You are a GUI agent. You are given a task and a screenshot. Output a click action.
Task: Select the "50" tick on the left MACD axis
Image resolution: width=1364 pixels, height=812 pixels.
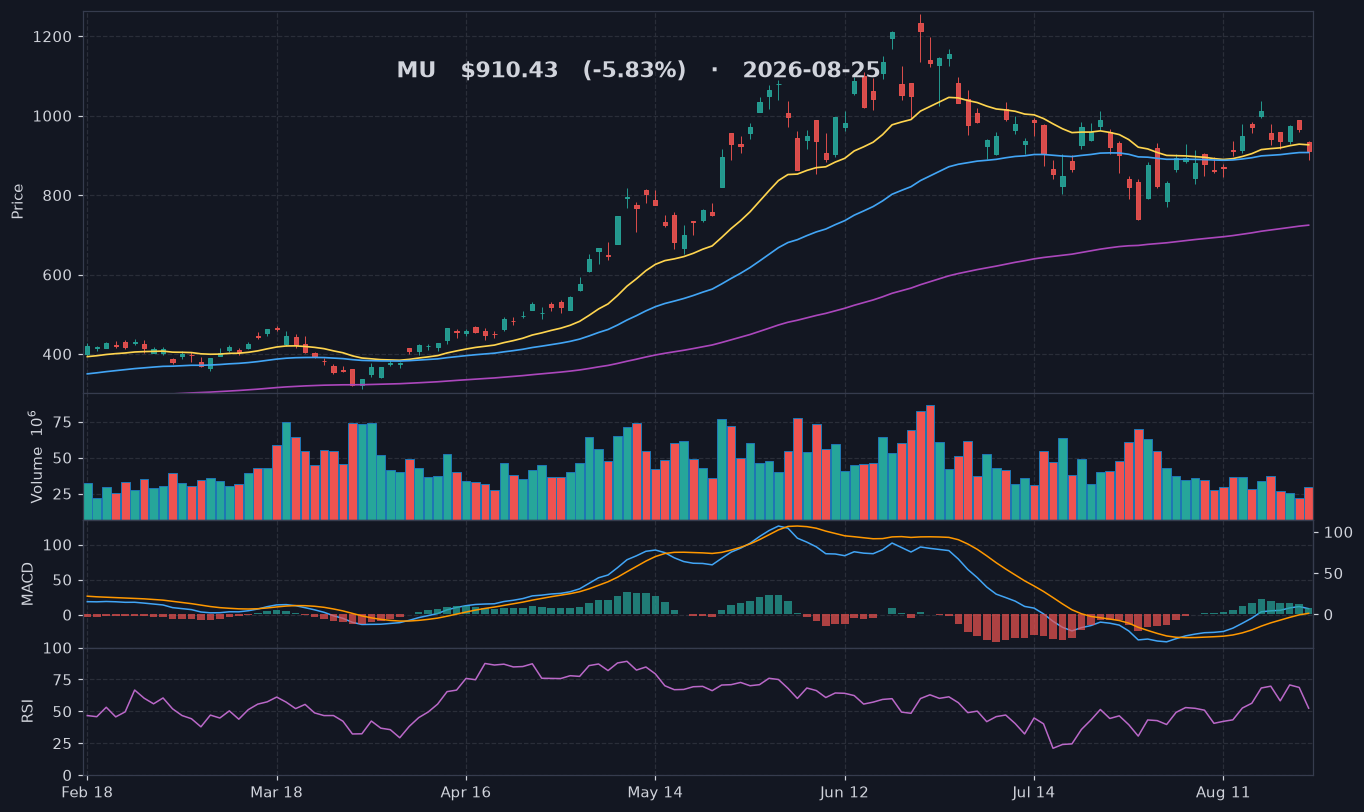point(62,580)
